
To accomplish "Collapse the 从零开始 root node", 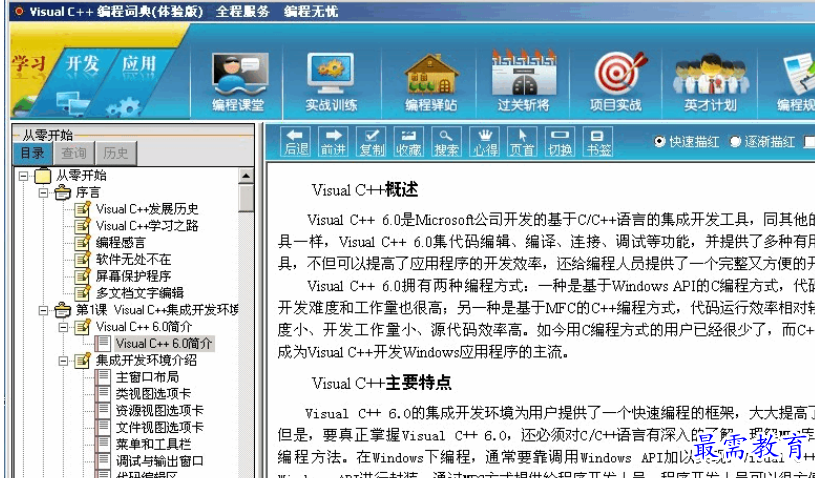I will coord(23,176).
